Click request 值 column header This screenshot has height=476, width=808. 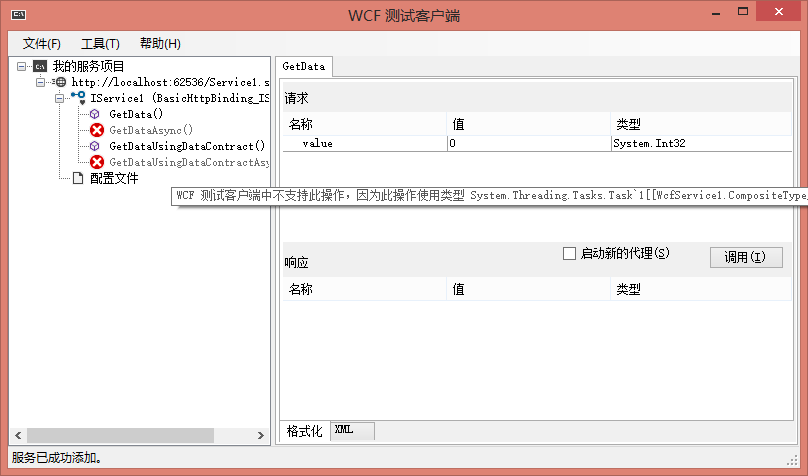tap(528, 124)
